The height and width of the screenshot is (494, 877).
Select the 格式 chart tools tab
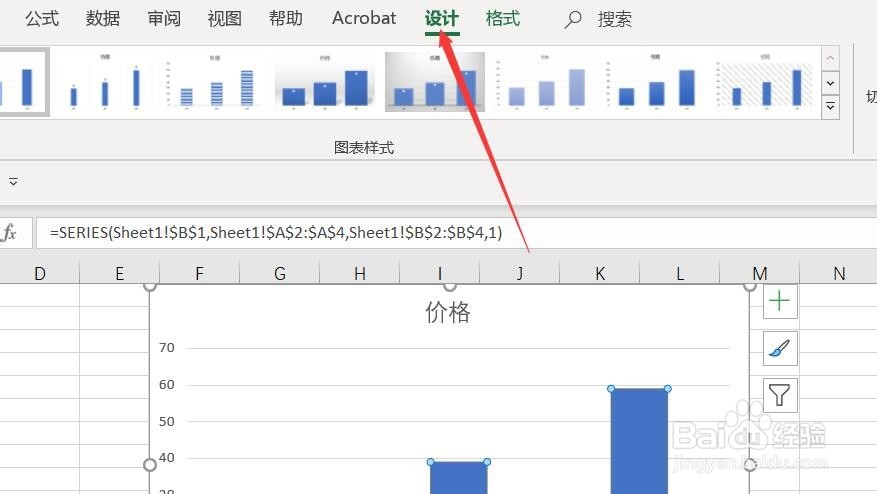click(503, 18)
